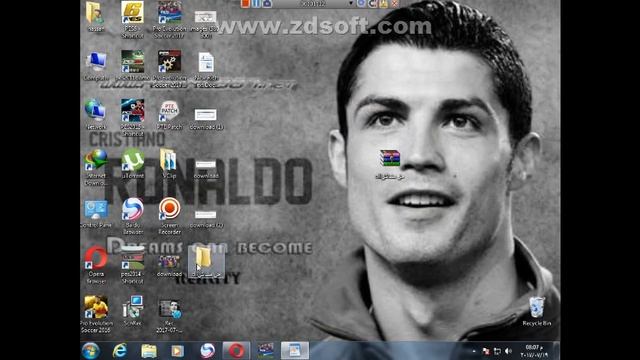
Task: Open the volume control in tray
Action: pyautogui.click(x=508, y=351)
